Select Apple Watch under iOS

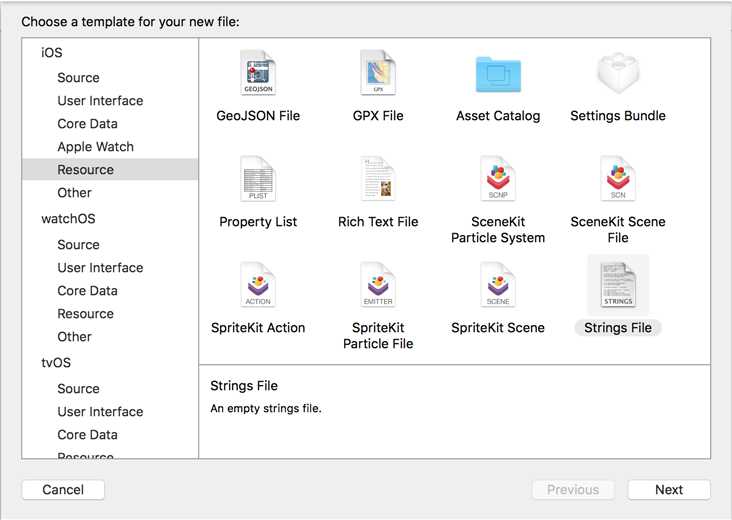coord(95,147)
